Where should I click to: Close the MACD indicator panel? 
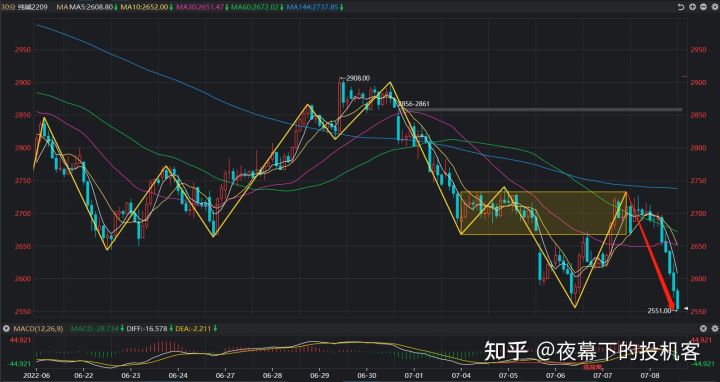click(x=703, y=328)
